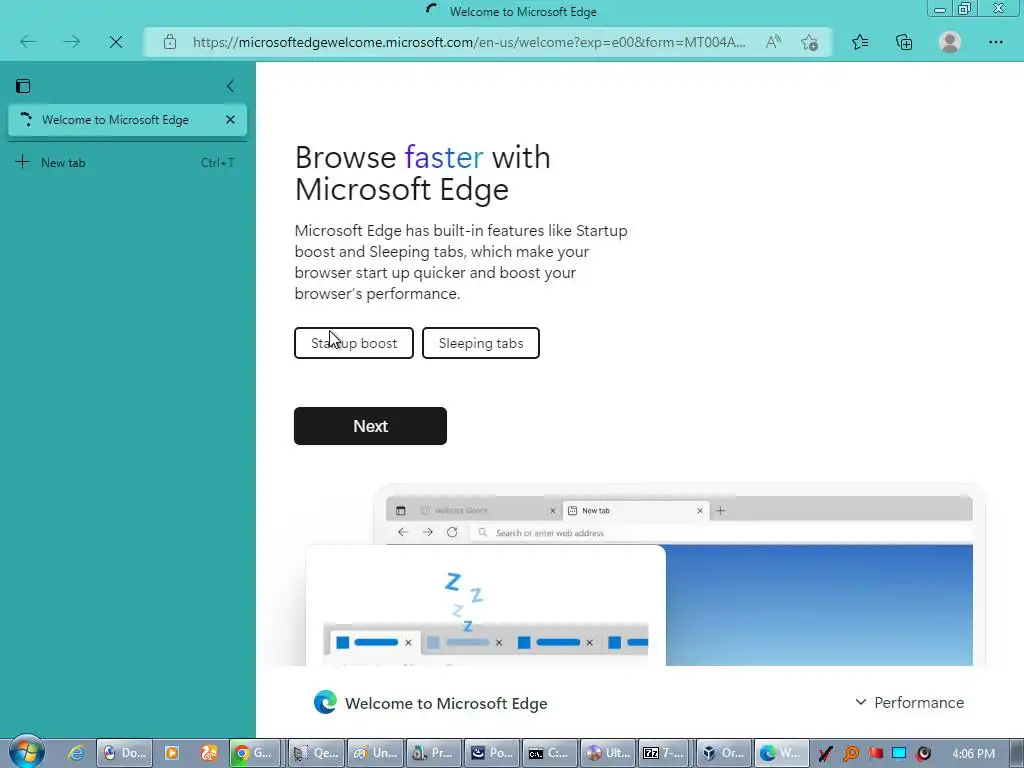
Task: Click the monitor network tray icon
Action: pyautogui.click(x=899, y=754)
